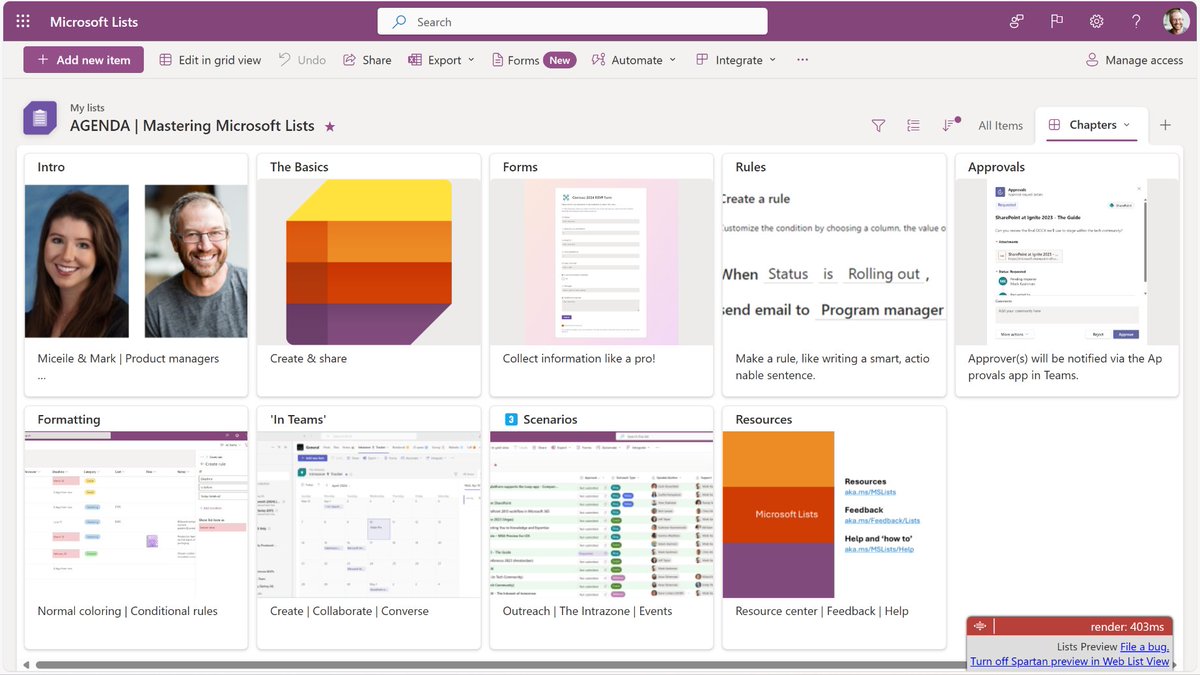Open the 'In Teams' card image
Screen dimensions: 1200x675
[369, 515]
